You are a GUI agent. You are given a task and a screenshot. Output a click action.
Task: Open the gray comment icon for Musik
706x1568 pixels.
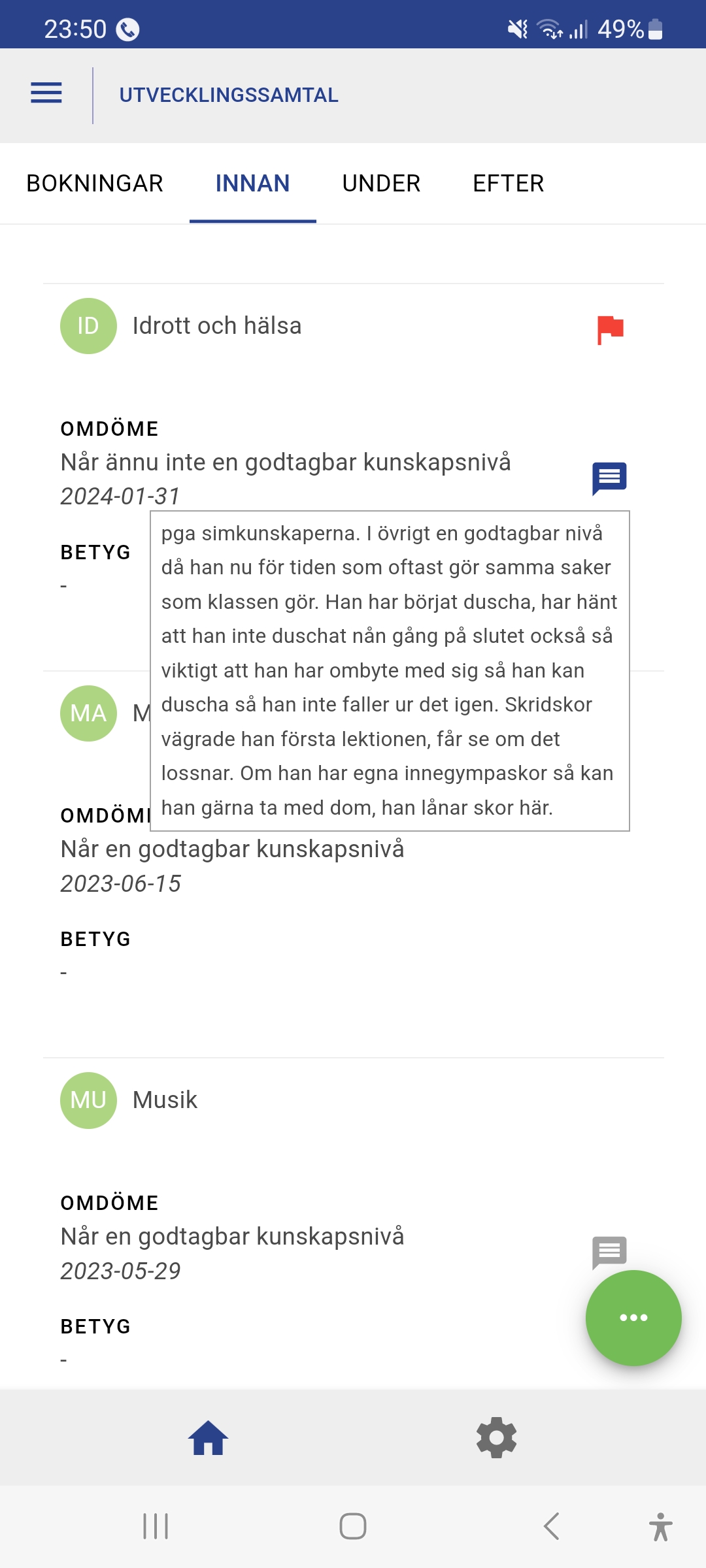click(x=609, y=1252)
